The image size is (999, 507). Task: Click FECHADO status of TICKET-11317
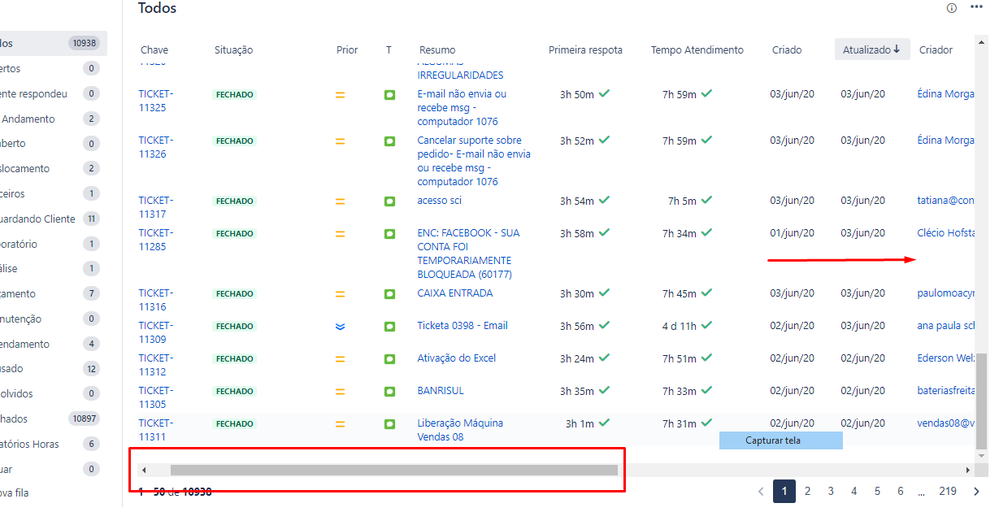coord(234,201)
